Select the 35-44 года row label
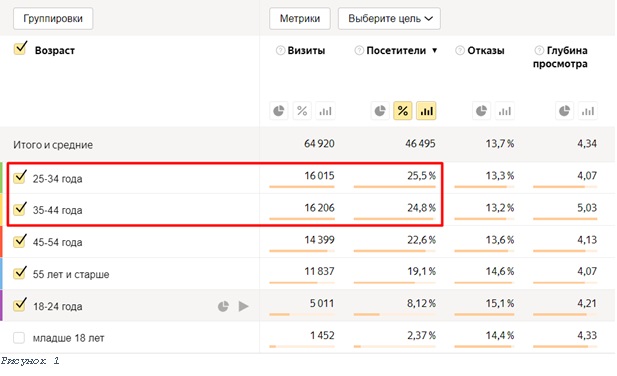Screen dimensions: 617x376 click(57, 210)
